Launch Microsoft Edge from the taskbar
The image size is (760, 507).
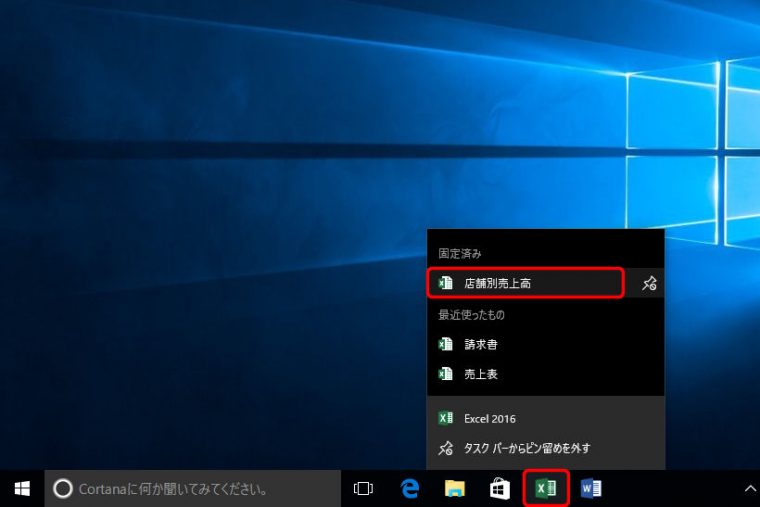click(x=410, y=488)
